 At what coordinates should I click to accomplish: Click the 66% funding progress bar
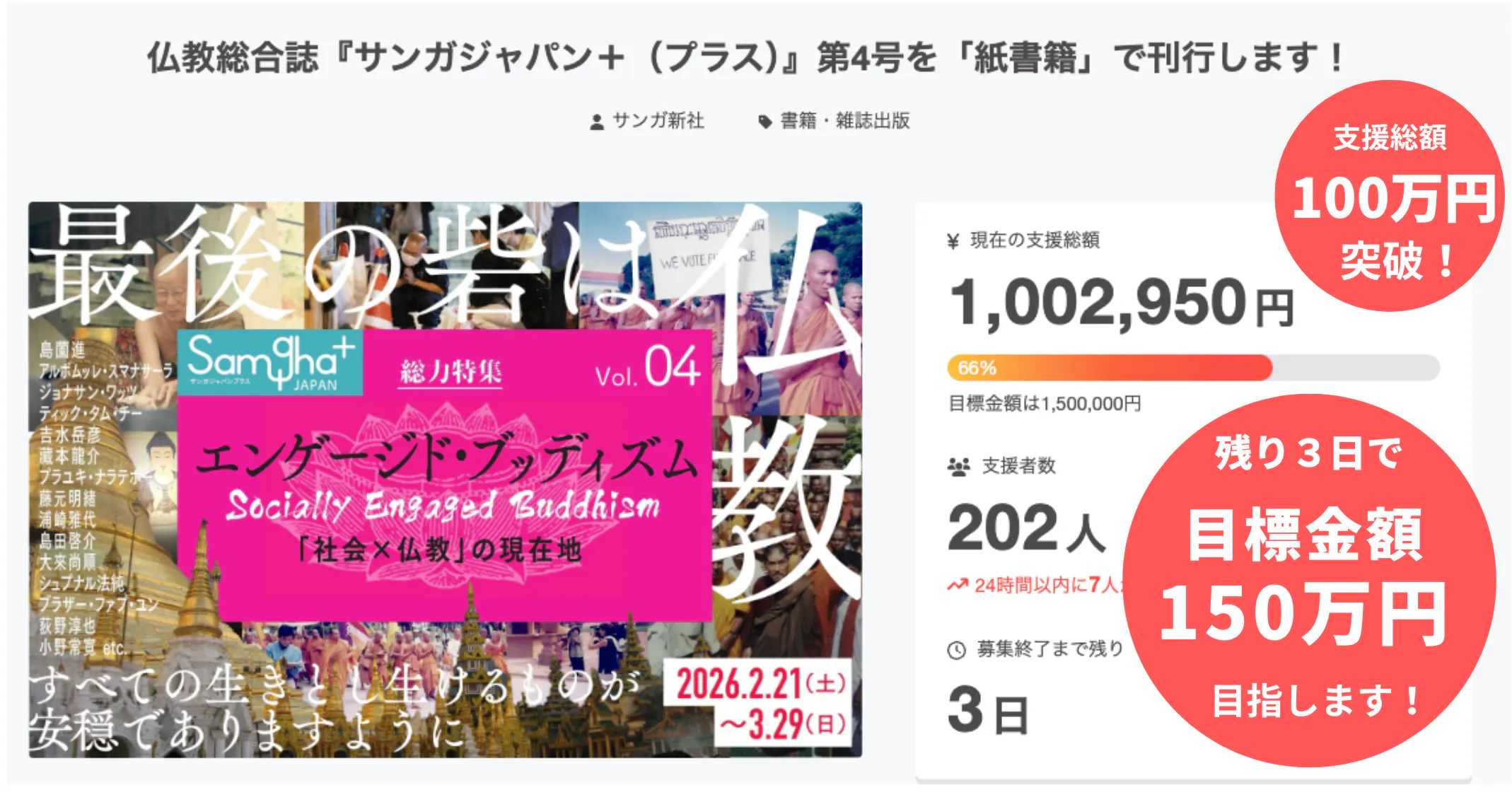[x=1193, y=368]
